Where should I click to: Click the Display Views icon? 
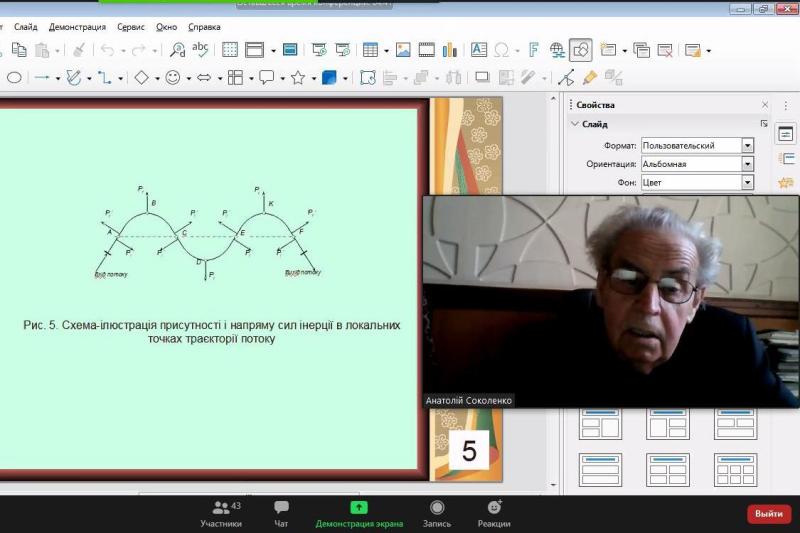(x=254, y=50)
